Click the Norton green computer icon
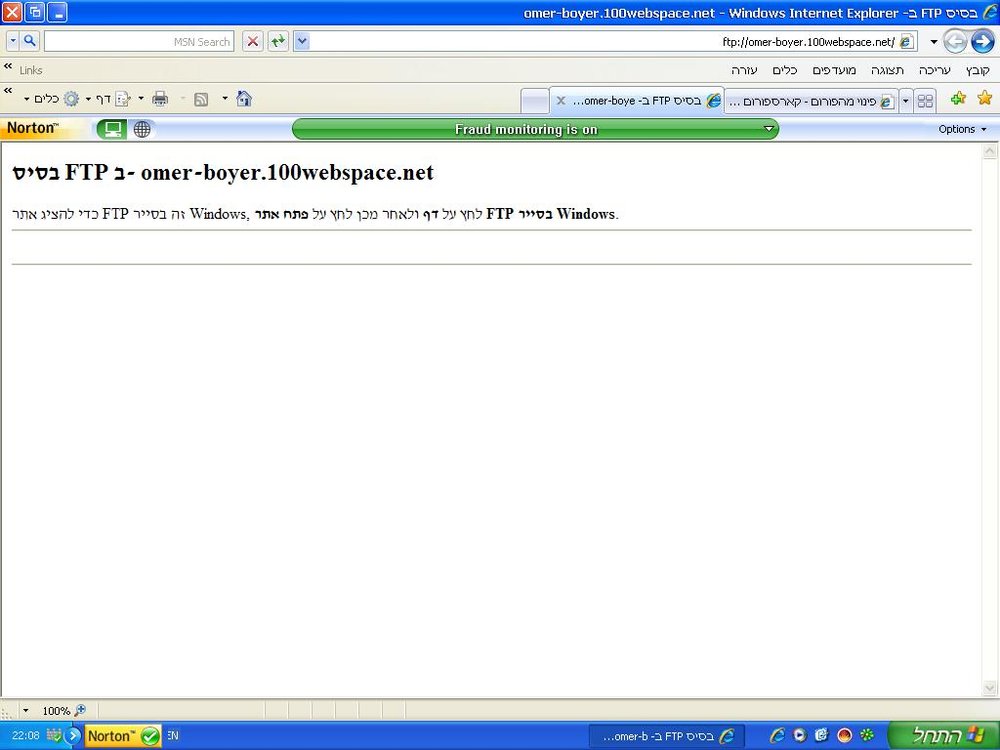The image size is (1000, 750). click(112, 129)
